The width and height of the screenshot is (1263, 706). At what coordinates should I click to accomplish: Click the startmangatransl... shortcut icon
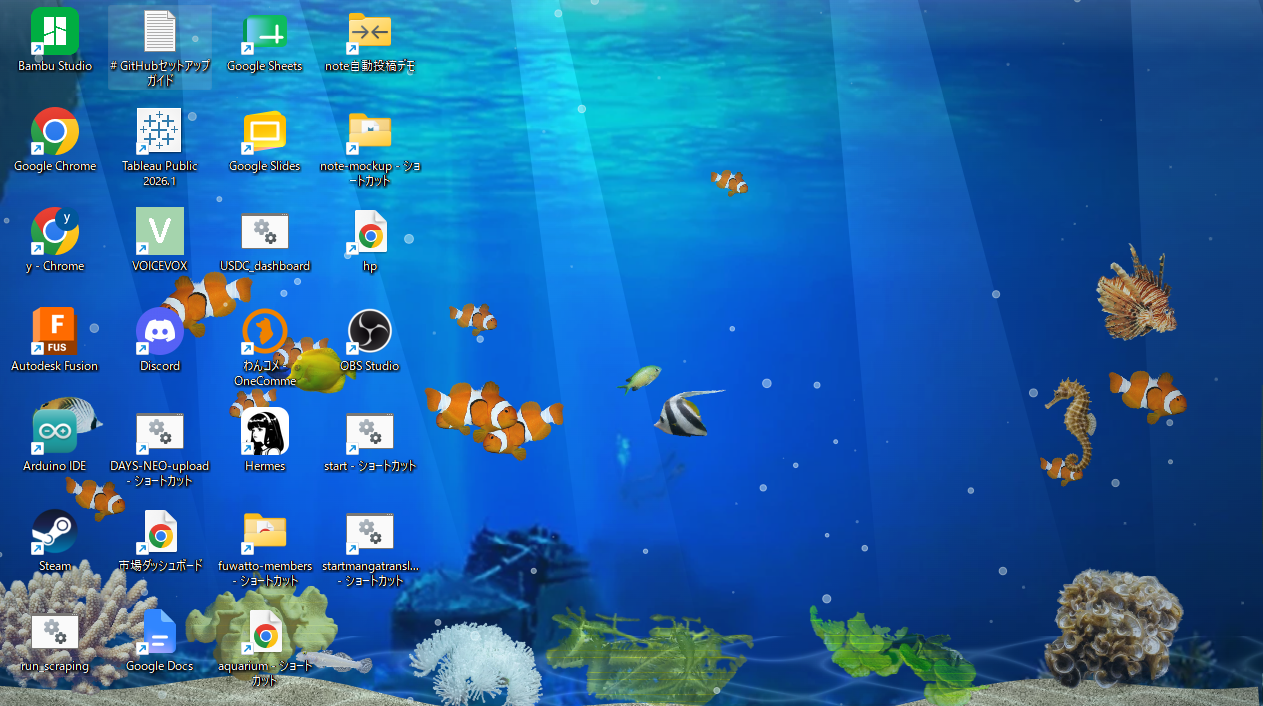pyautogui.click(x=370, y=532)
